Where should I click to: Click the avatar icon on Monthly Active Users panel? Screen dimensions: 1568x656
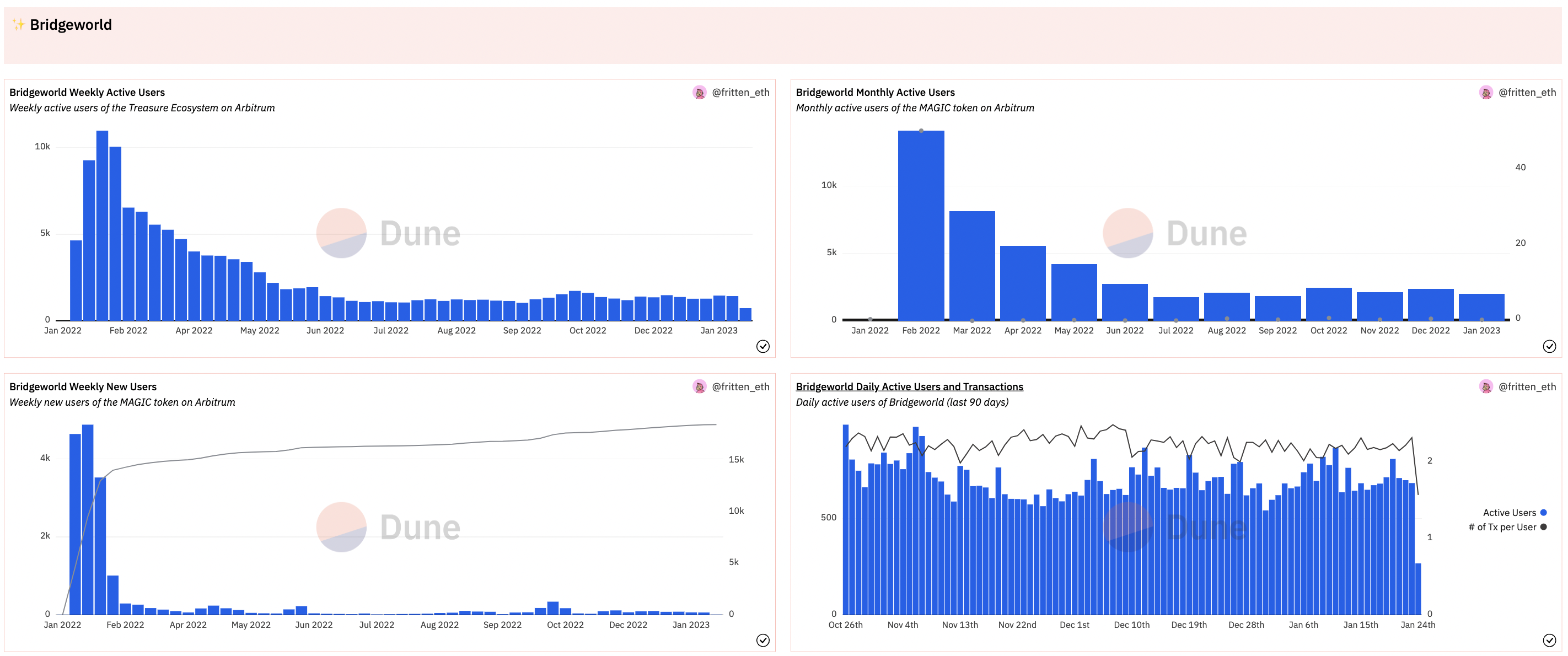point(1486,93)
